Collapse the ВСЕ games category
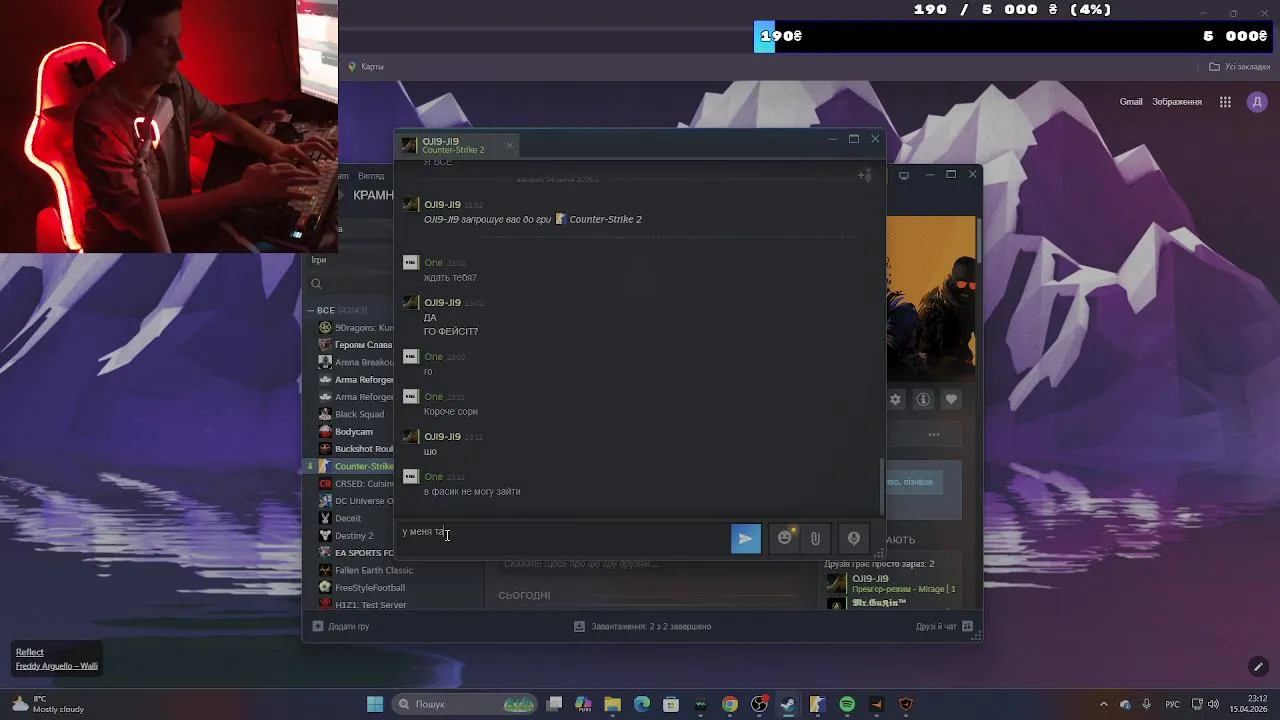This screenshot has height=720, width=1280. coord(312,310)
